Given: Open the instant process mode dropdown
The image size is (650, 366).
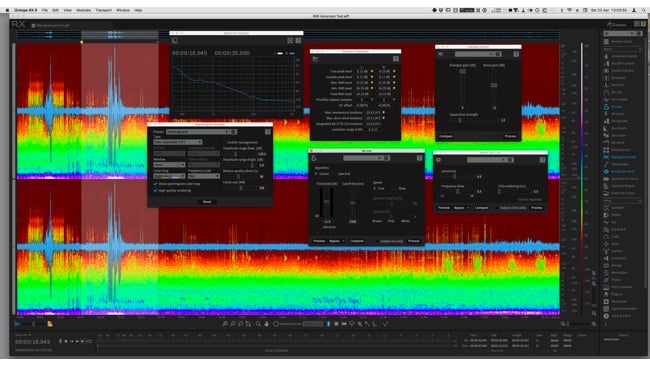Looking at the screenshot, I should click(x=313, y=324).
